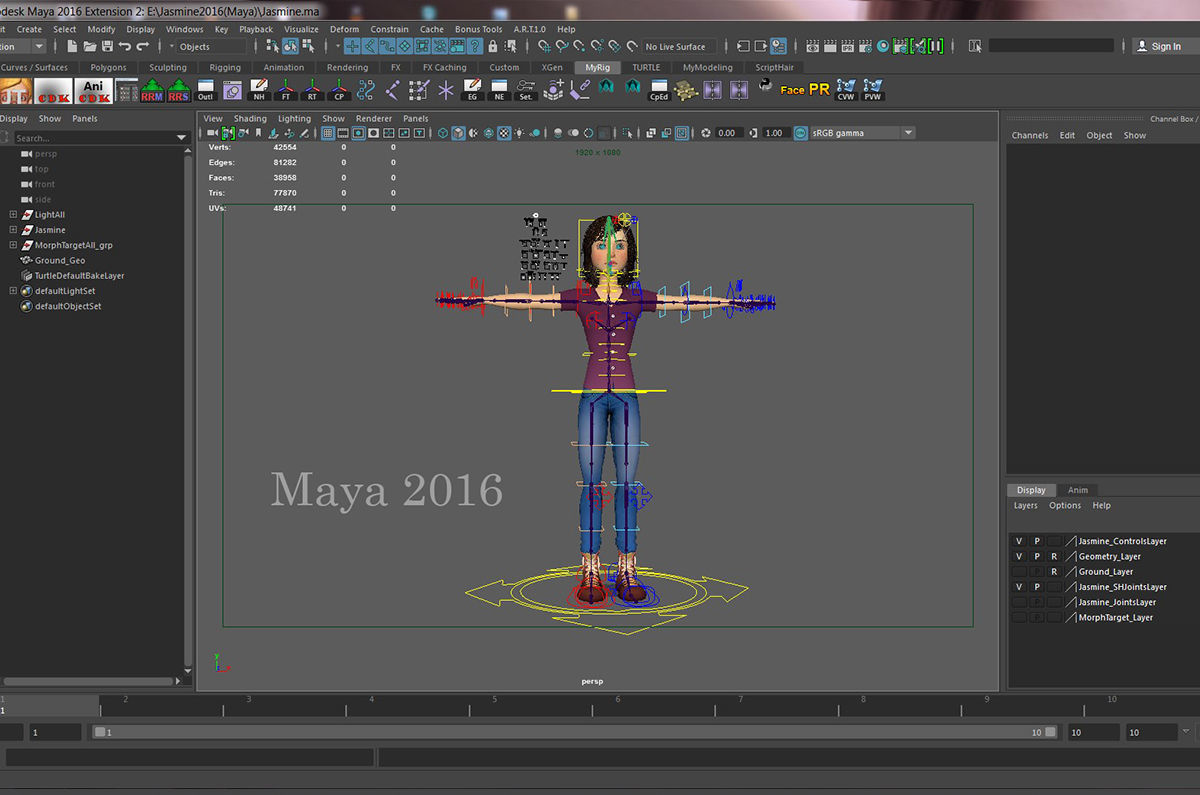Screen dimensions: 1200x795
Task: Open the Outliner search filter dropdown arrow
Action: coord(181,138)
